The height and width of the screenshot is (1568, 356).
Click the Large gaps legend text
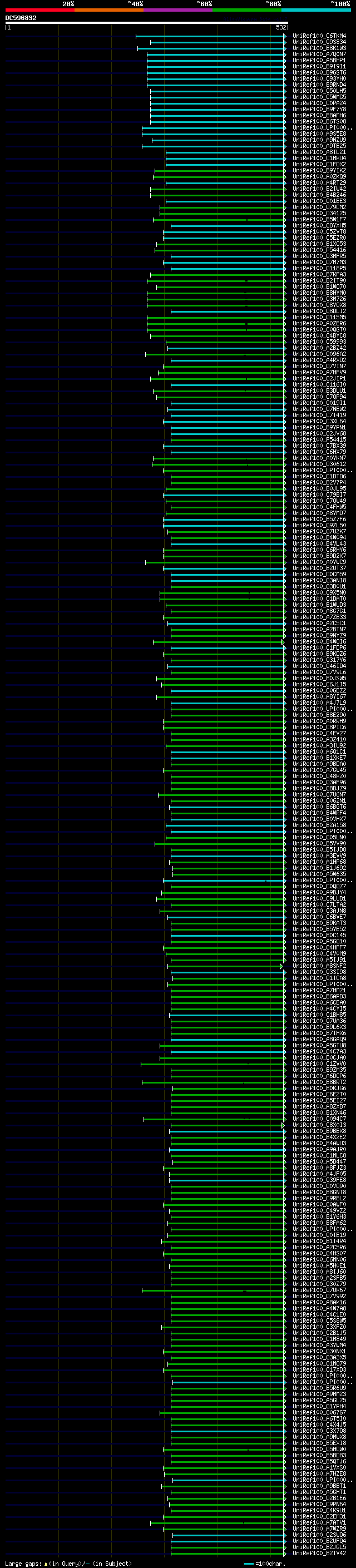click(x=68, y=1563)
